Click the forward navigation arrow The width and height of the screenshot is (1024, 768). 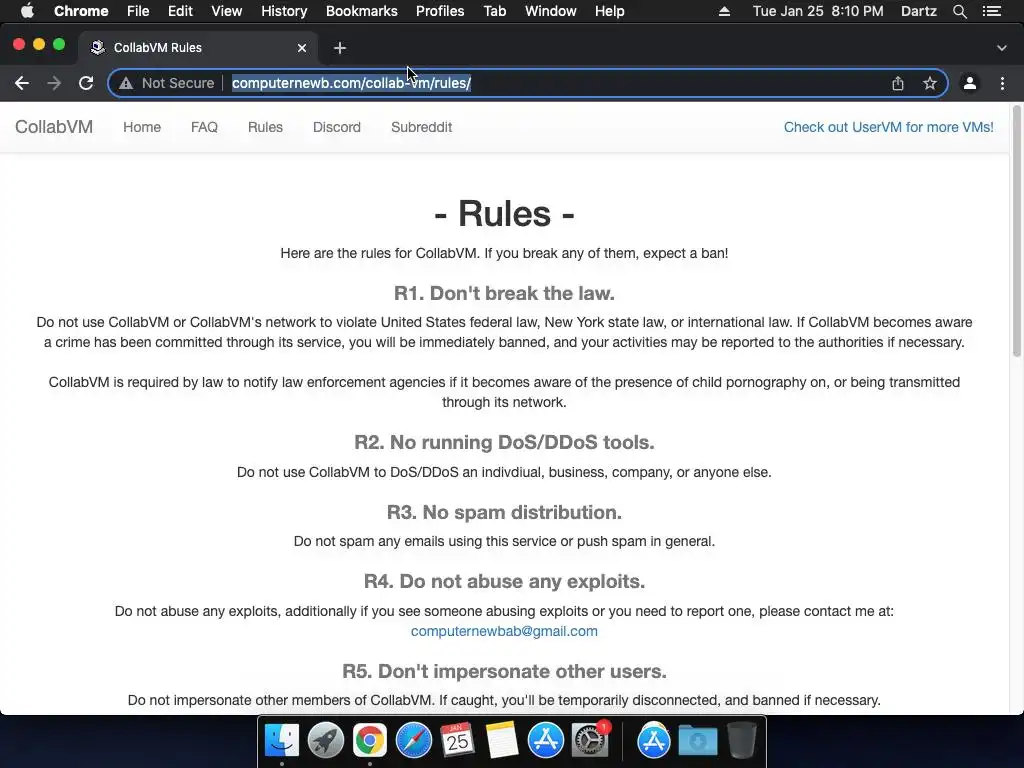[54, 83]
